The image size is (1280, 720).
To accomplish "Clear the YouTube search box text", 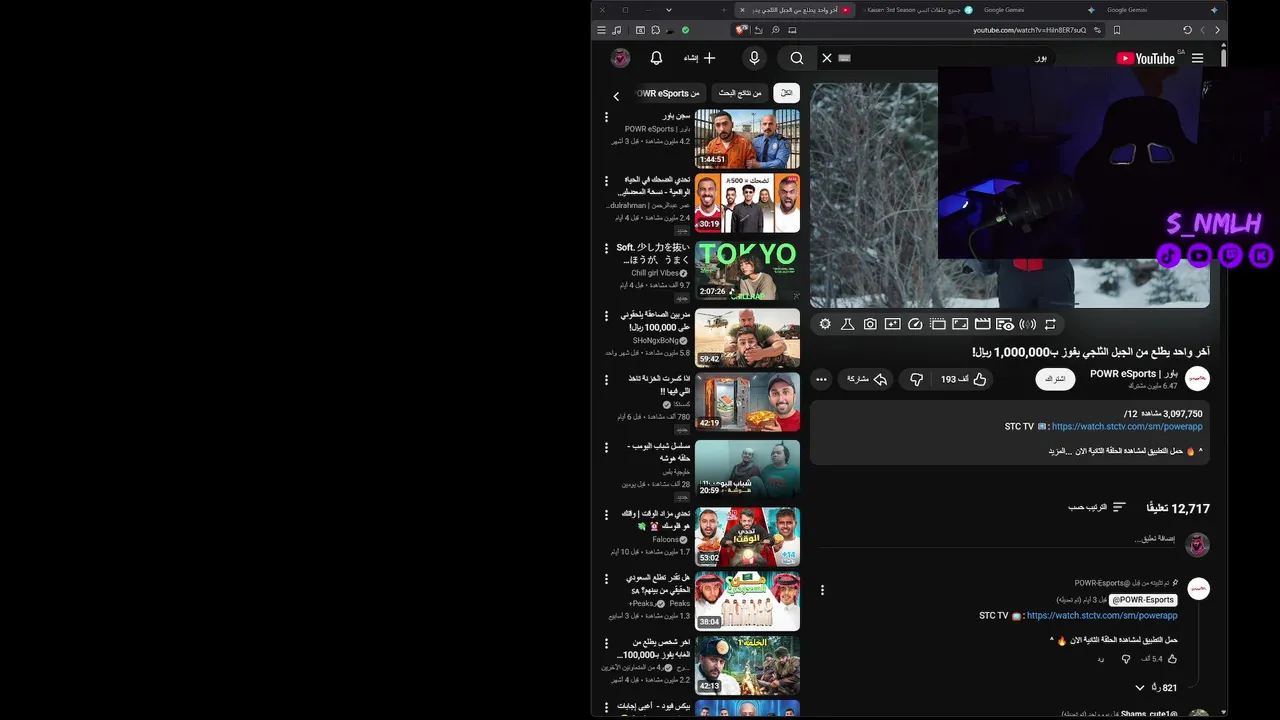I will pyautogui.click(x=827, y=58).
